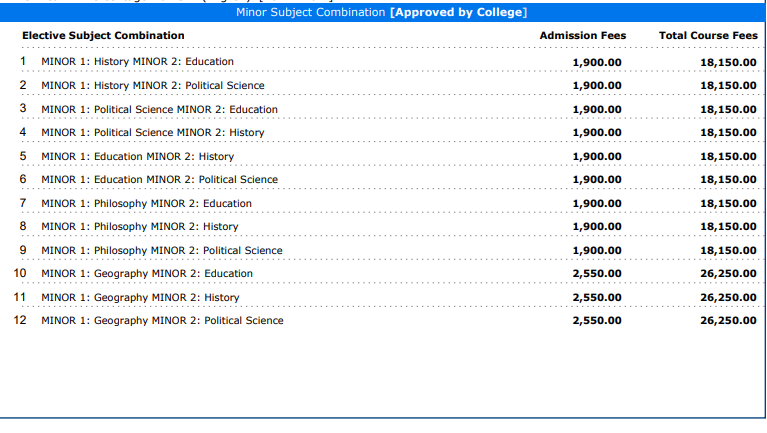
Task: Click the Total Course Fees column header
Action: [x=708, y=36]
